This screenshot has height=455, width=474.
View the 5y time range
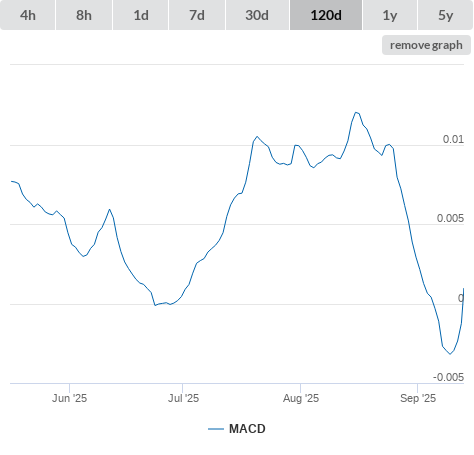coord(445,15)
